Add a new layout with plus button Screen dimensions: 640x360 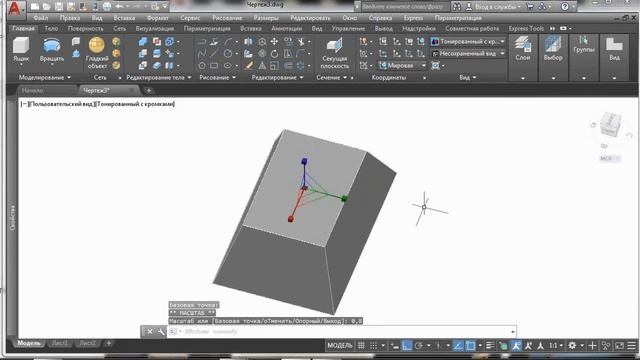(x=109, y=343)
